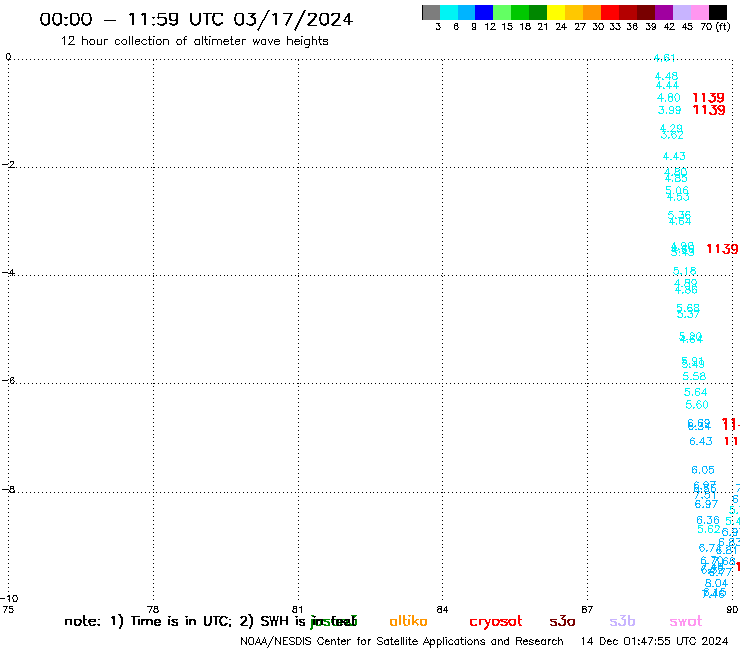The width and height of the screenshot is (740, 650).
Task: Click the bright red swatch in the color scale
Action: click(x=610, y=12)
